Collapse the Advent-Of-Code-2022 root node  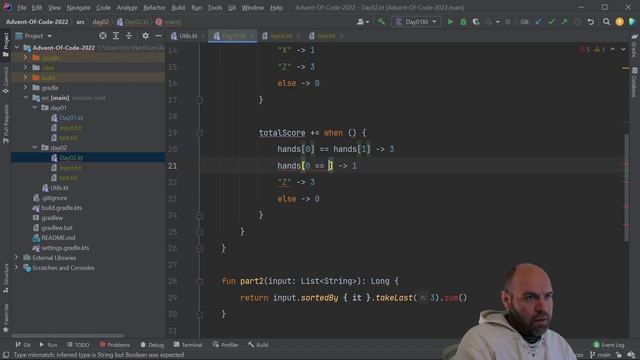(x=17, y=48)
